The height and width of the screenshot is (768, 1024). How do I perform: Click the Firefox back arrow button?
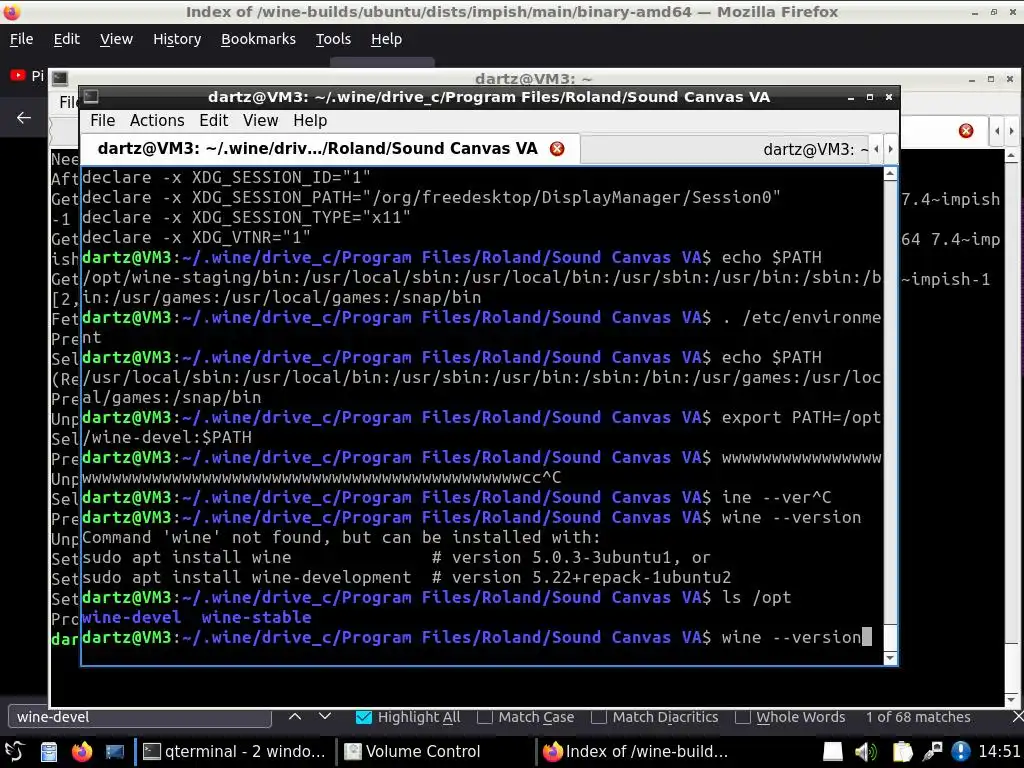tap(24, 118)
